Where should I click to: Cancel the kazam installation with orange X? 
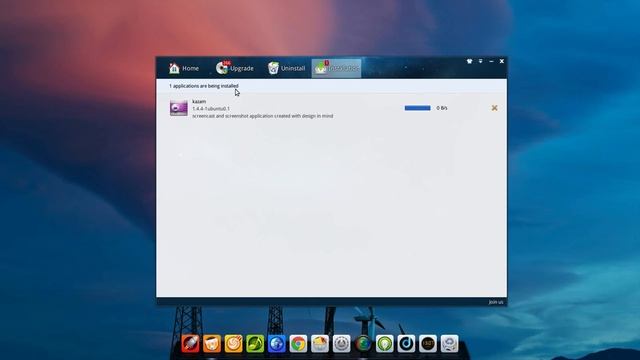tap(494, 108)
